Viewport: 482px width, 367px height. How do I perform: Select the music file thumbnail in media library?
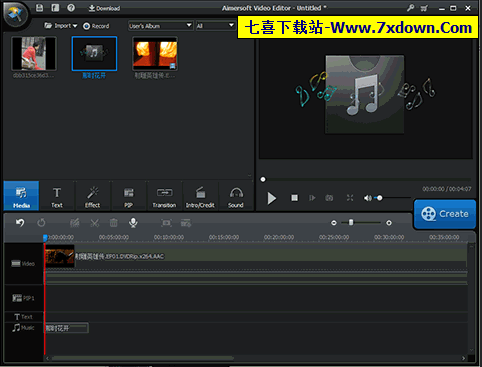(94, 54)
